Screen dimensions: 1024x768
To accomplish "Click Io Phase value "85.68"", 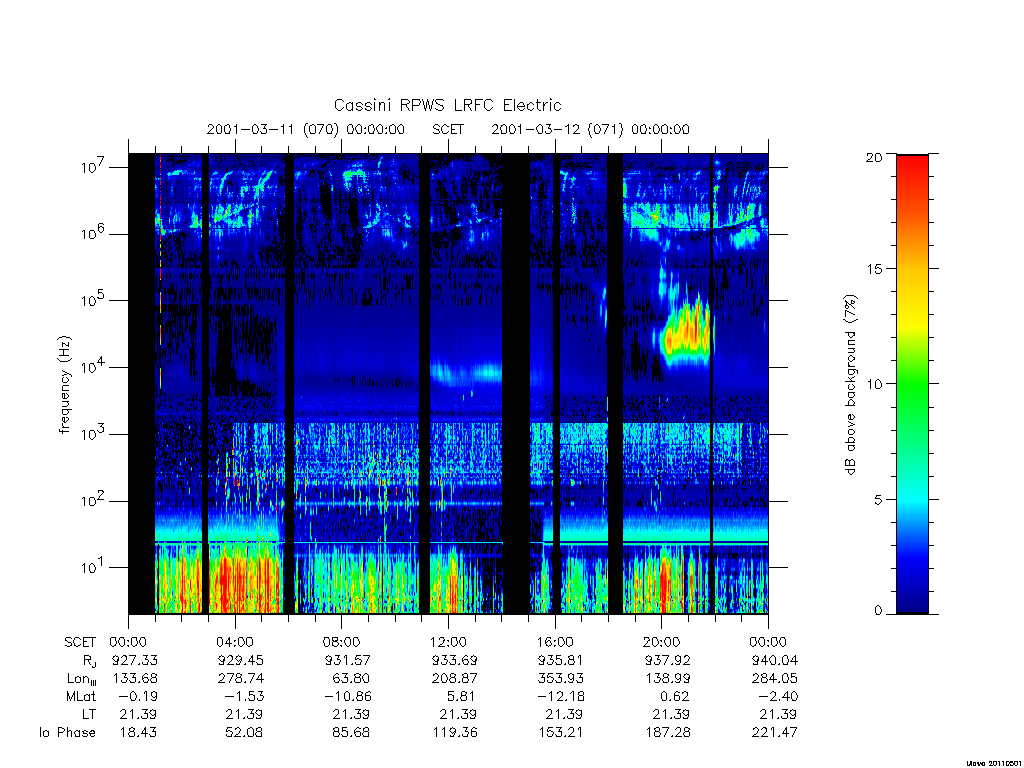I will [351, 733].
